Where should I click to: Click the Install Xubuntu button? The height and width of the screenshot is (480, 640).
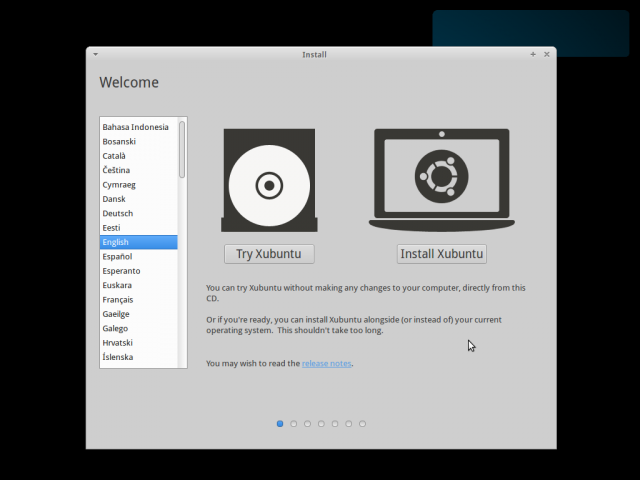click(442, 254)
